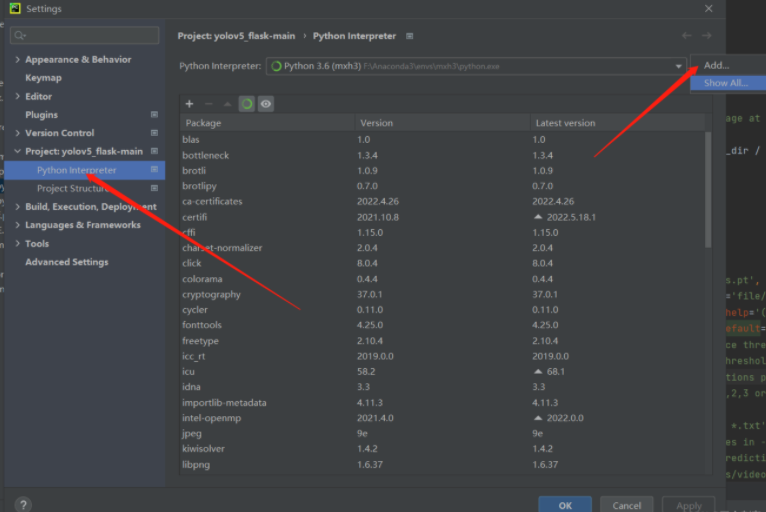Screen dimensions: 766x512
Task: Click the install package plus icon
Action: (x=190, y=104)
